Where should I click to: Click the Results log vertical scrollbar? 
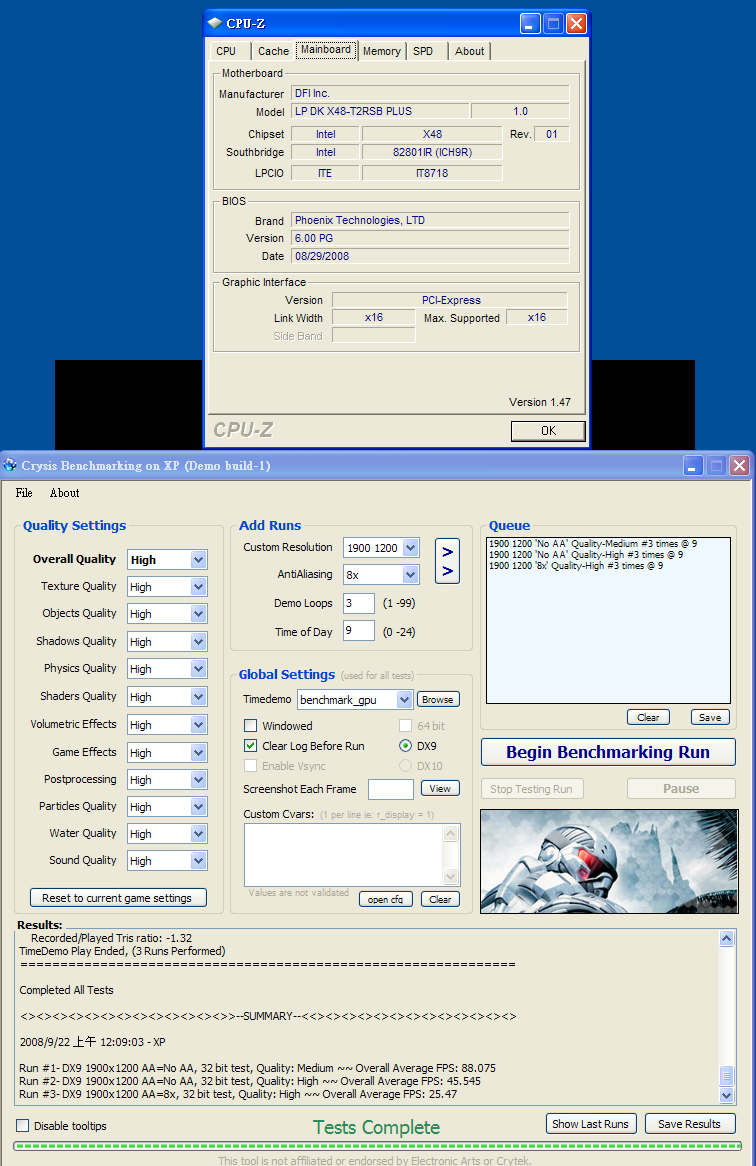point(726,1010)
